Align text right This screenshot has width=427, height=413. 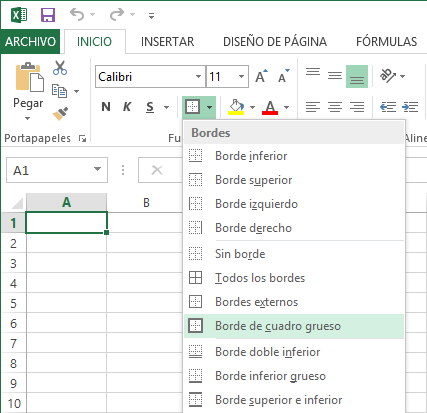(x=357, y=107)
